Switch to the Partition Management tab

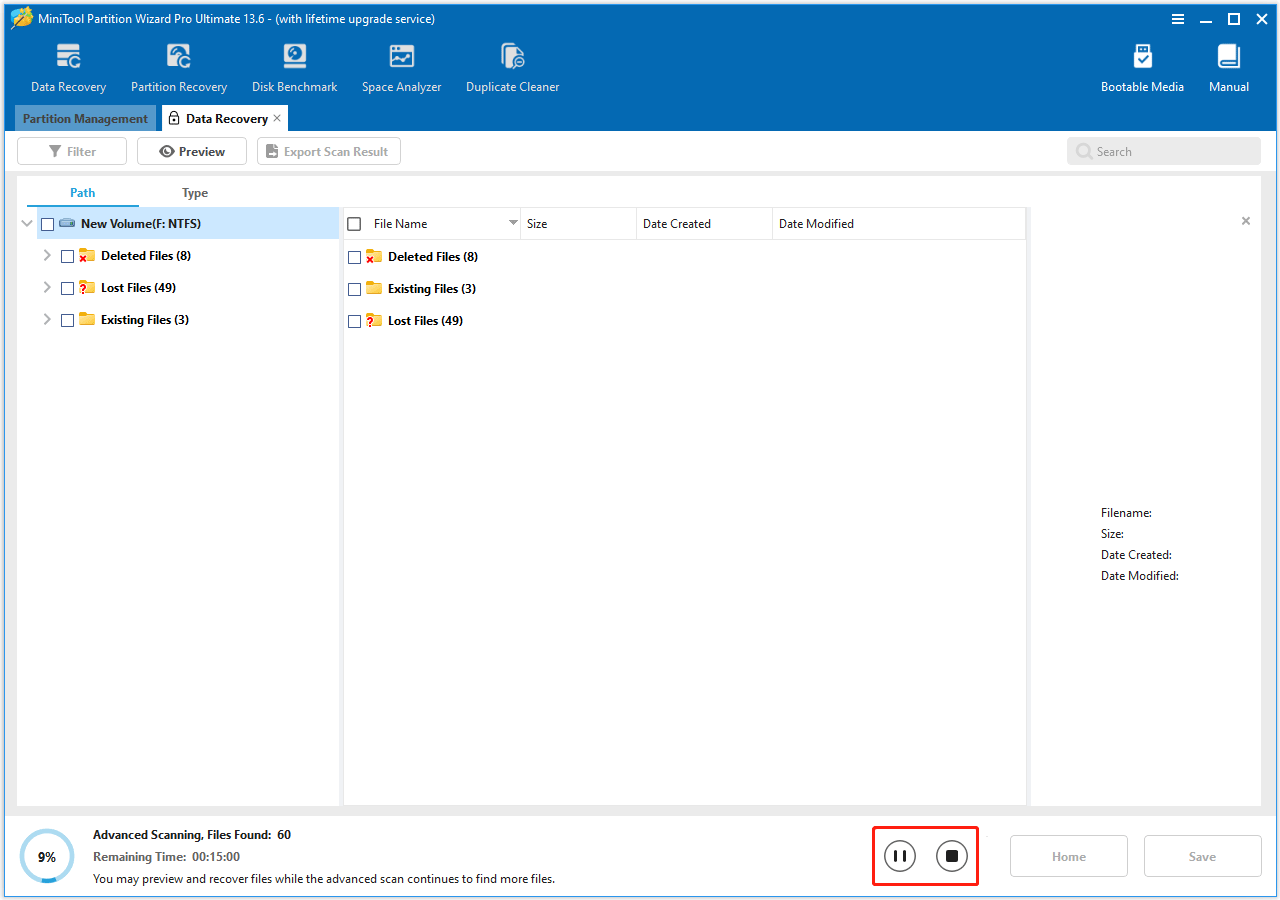[x=85, y=118]
